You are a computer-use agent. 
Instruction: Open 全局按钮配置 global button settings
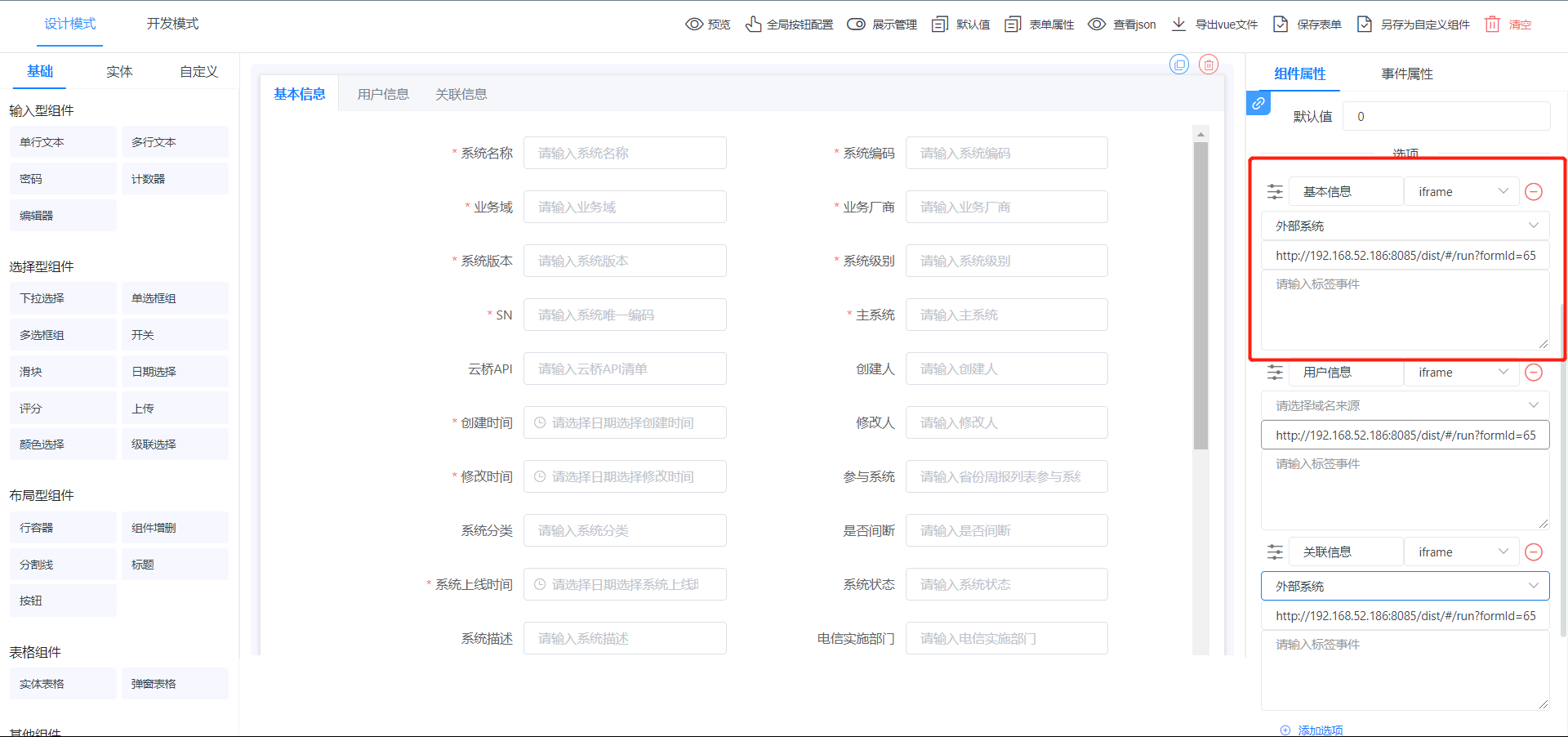tap(789, 25)
